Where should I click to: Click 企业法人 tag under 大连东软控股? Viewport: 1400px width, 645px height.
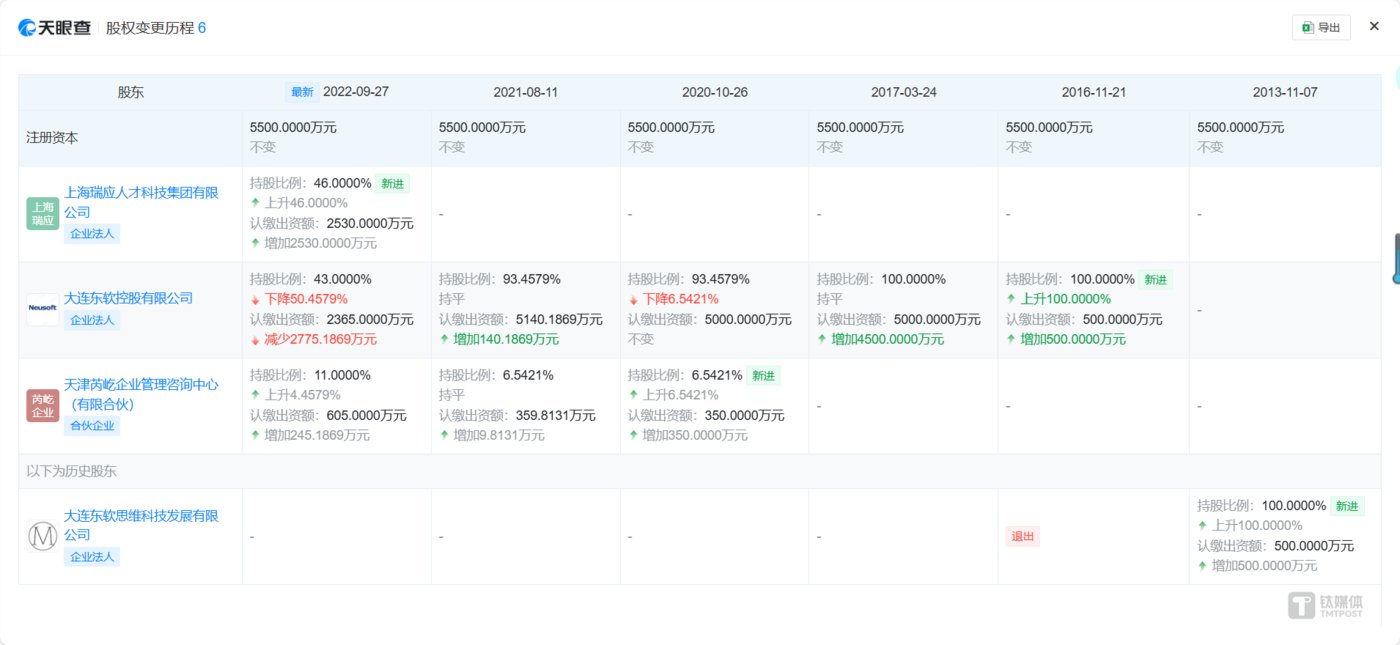click(92, 320)
